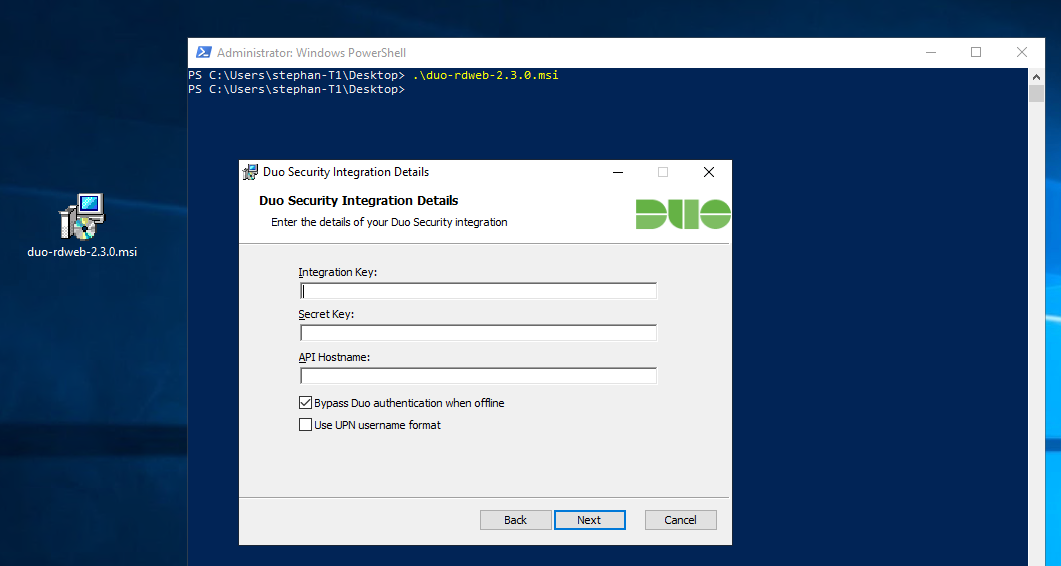This screenshot has width=1061, height=566.
Task: Cancel the Duo installation
Action: [x=680, y=520]
